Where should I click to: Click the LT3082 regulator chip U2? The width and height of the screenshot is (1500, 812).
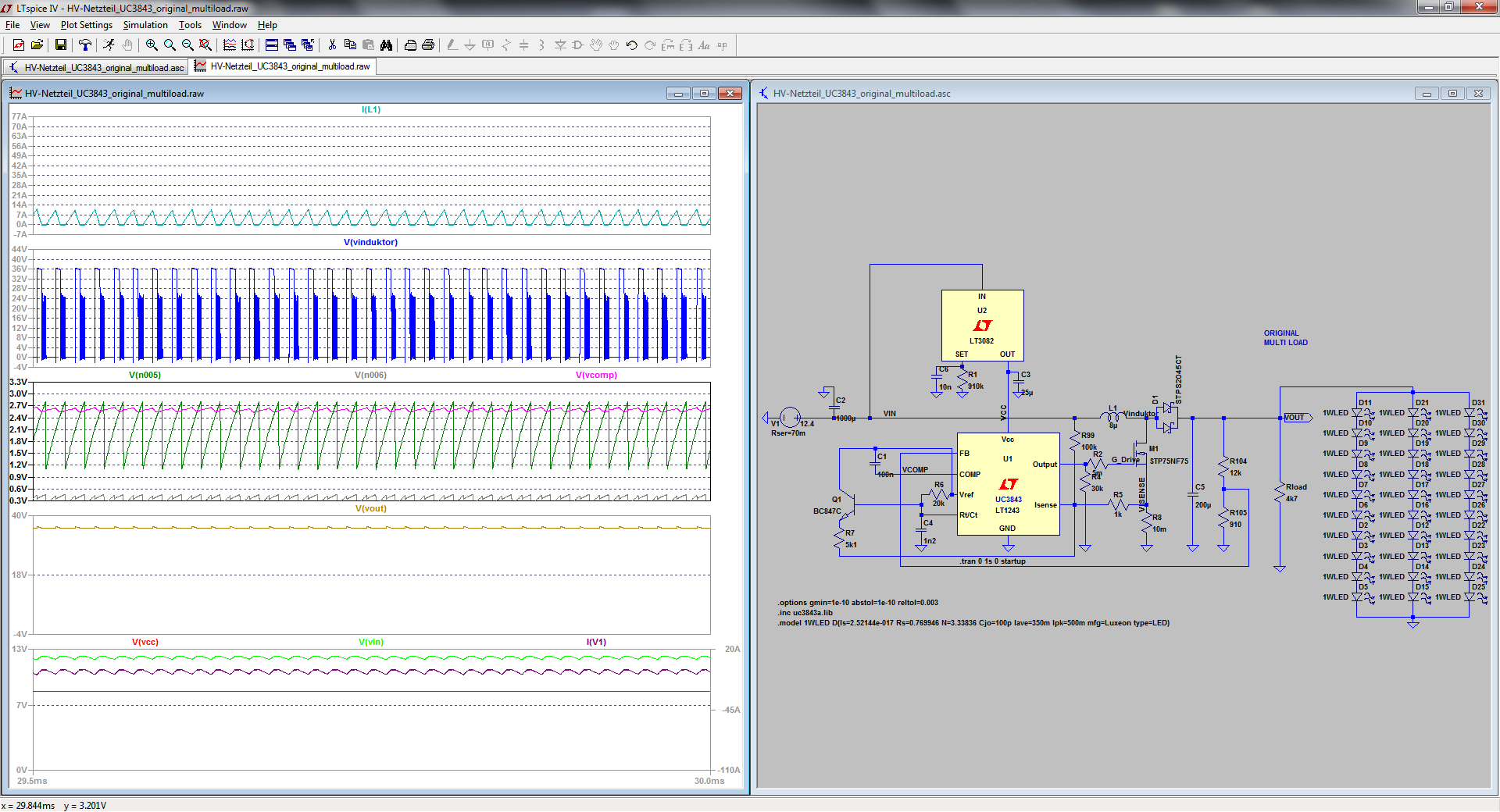click(982, 326)
